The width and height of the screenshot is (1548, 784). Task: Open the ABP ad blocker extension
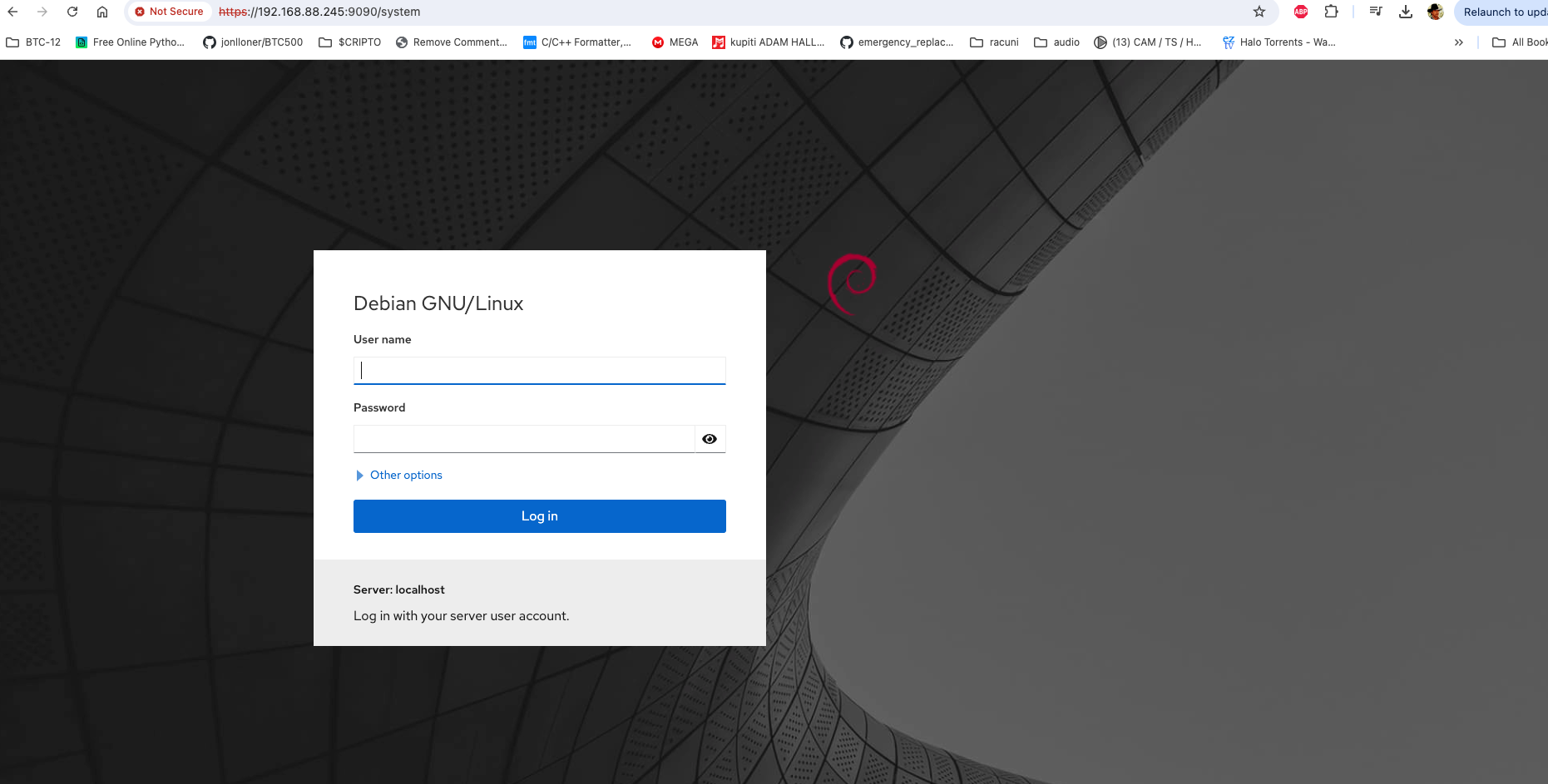[1301, 12]
